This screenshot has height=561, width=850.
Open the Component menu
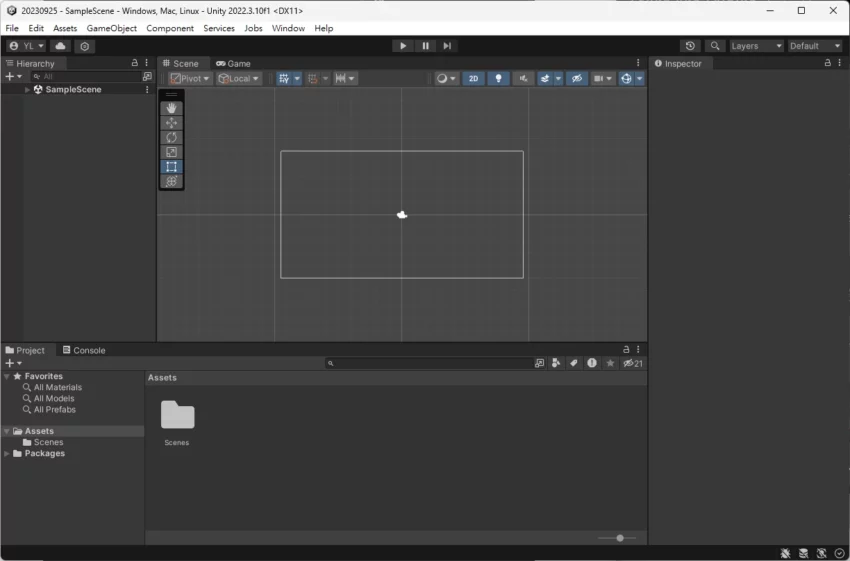170,28
